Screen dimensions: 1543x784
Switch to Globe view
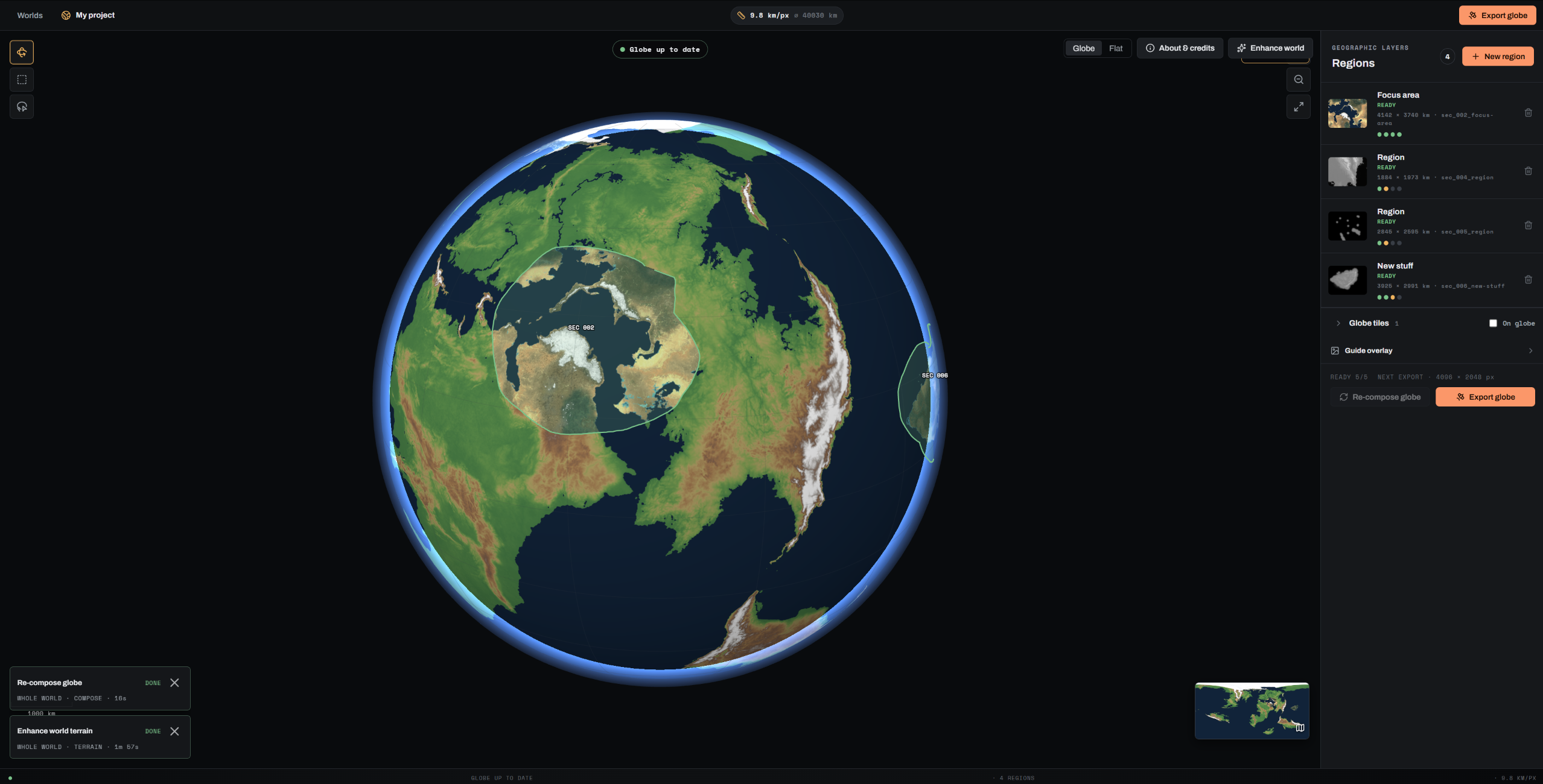[x=1084, y=48]
